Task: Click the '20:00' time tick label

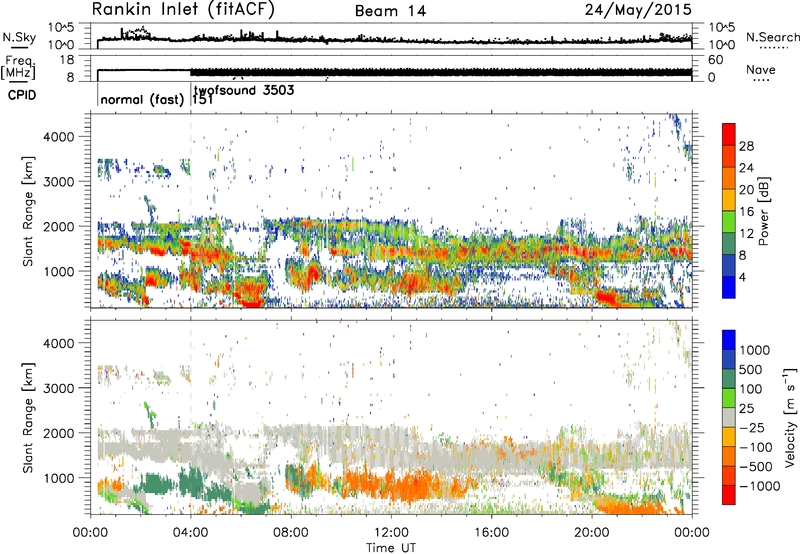Action: 591,533
